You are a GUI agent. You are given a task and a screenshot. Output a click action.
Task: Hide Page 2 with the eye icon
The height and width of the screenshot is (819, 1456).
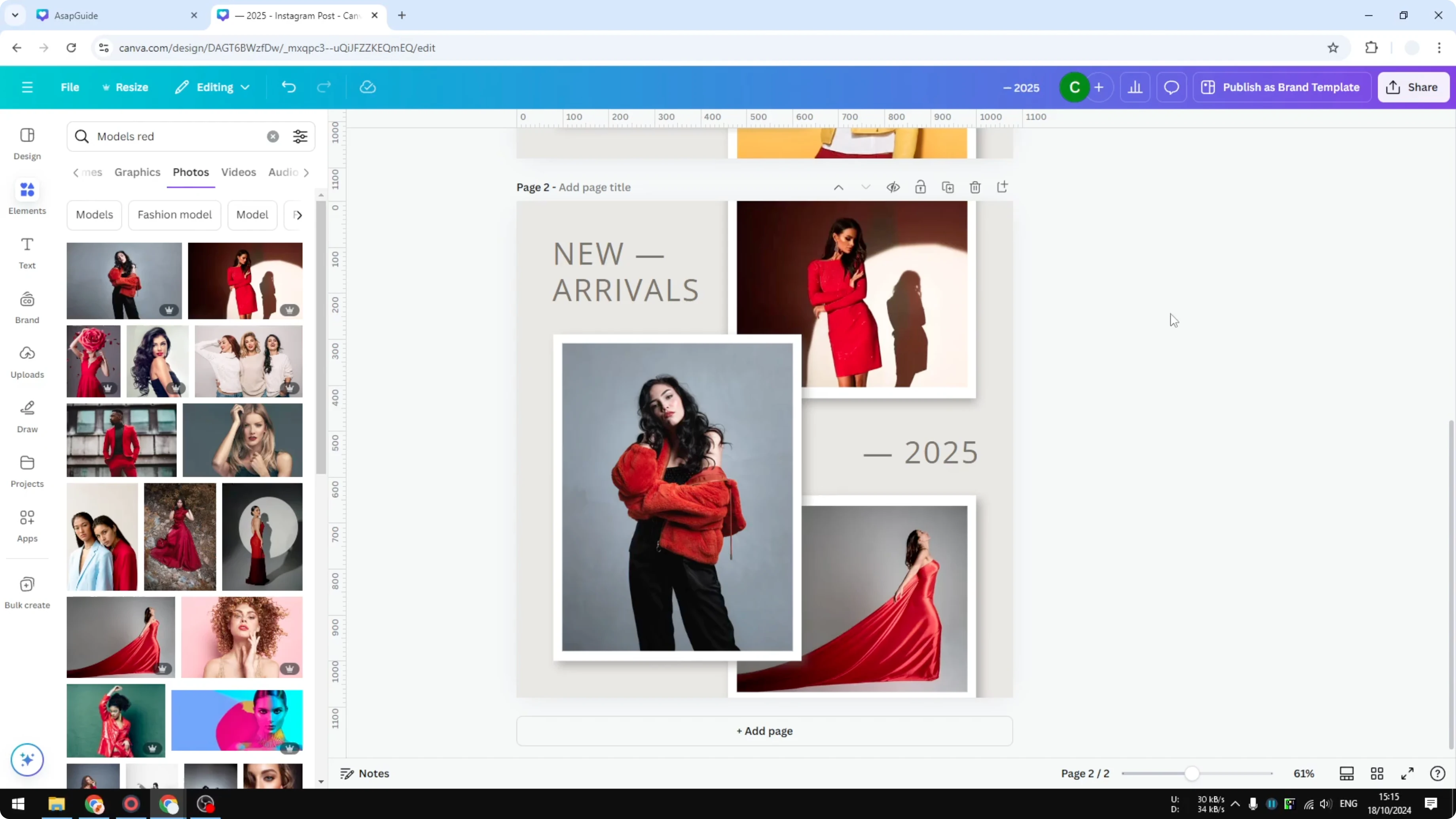click(x=893, y=186)
